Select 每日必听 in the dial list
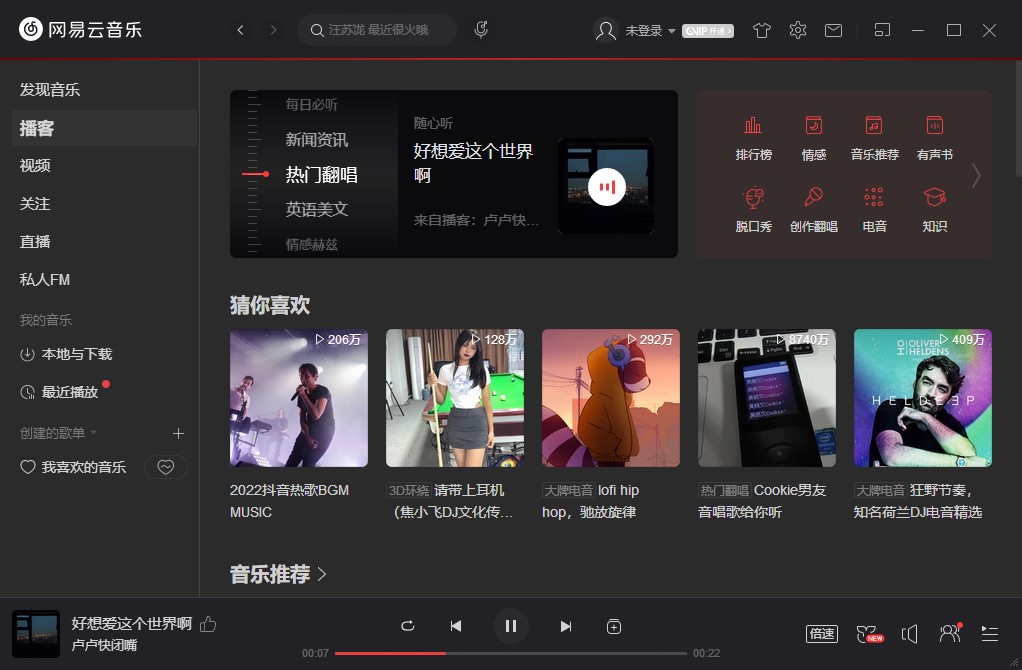This screenshot has height=670, width=1022. pyautogui.click(x=311, y=104)
